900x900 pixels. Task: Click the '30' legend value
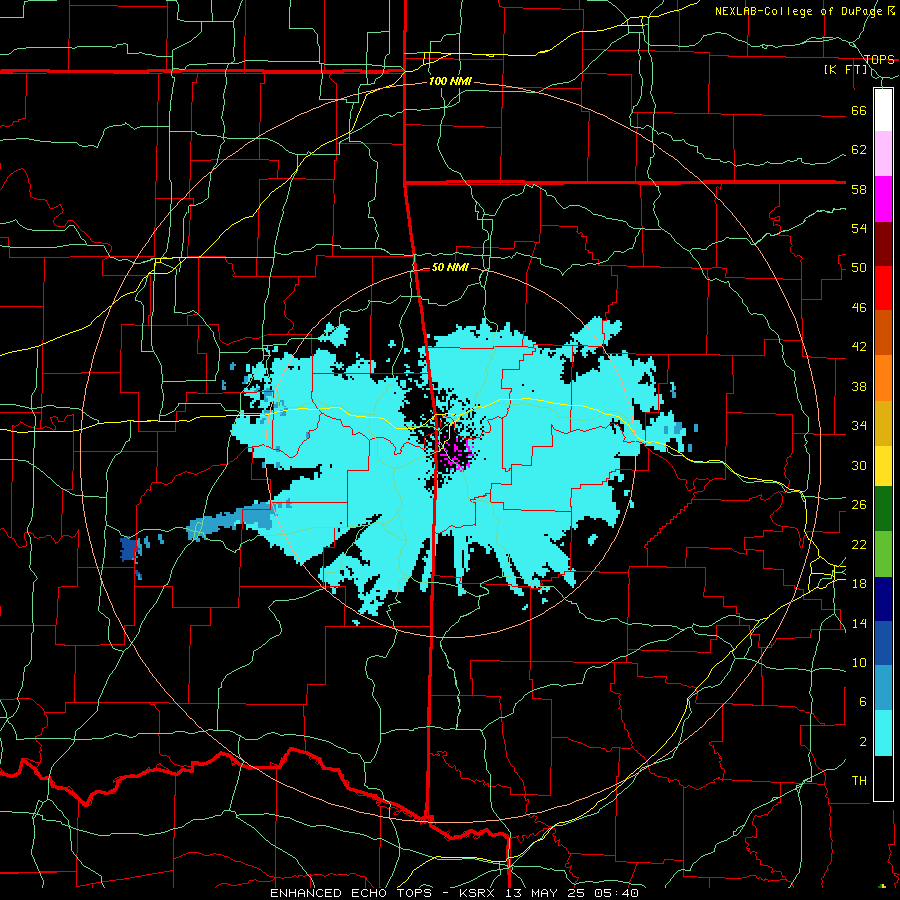859,465
